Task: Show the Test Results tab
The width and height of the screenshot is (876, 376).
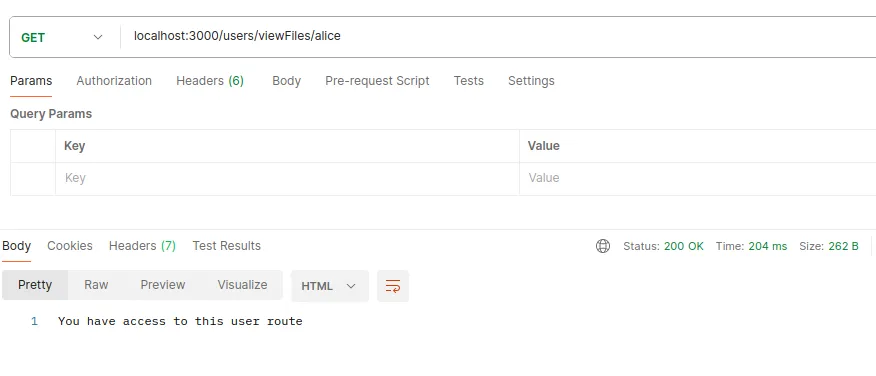Action: pos(227,246)
